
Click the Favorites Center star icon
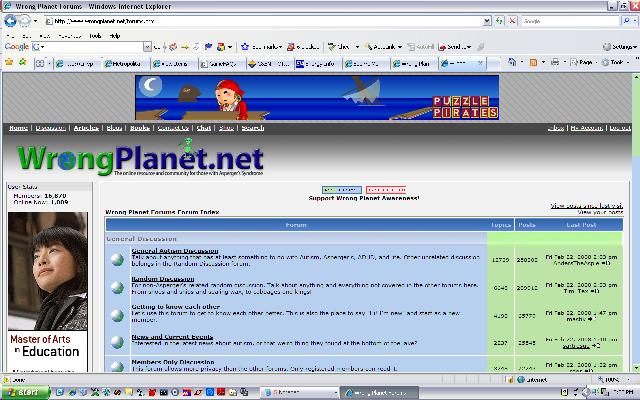(9, 63)
